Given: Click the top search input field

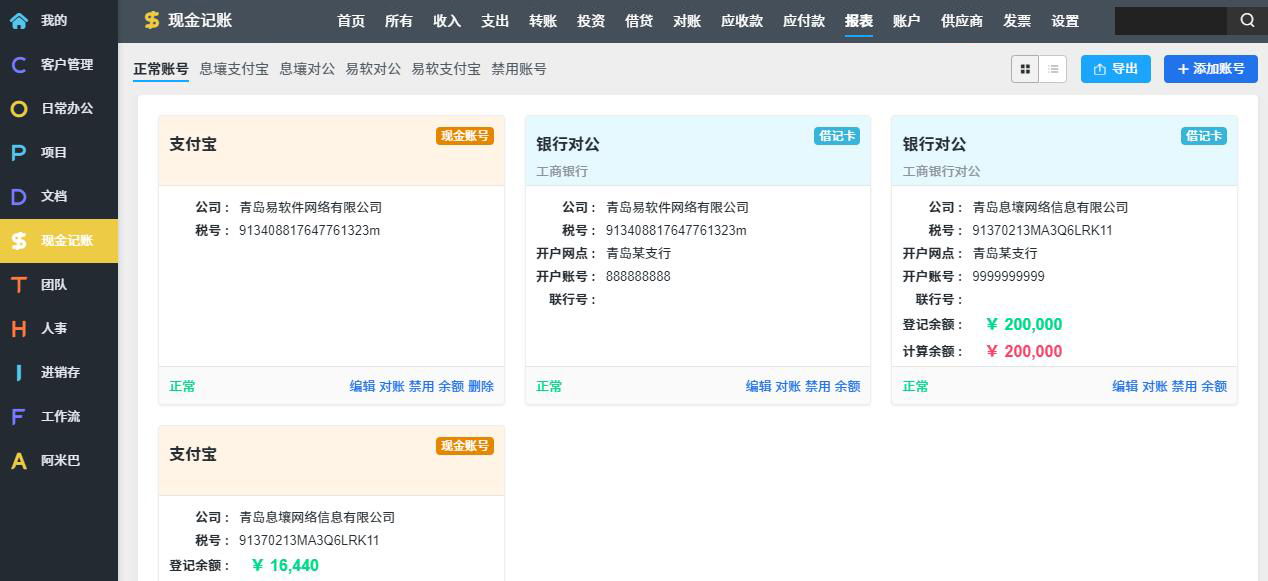Looking at the screenshot, I should [x=1170, y=20].
